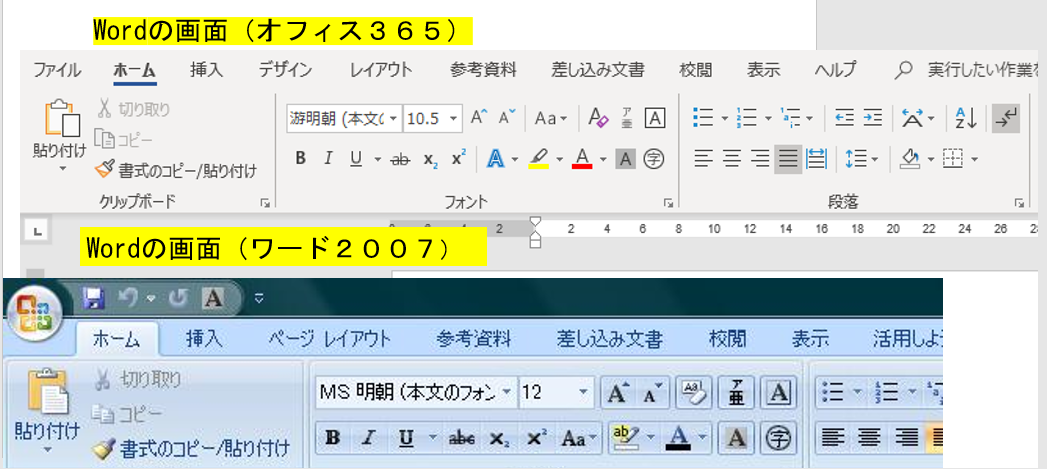
Task: Apply yellow highlight color in Office 365
Action: [x=538, y=159]
